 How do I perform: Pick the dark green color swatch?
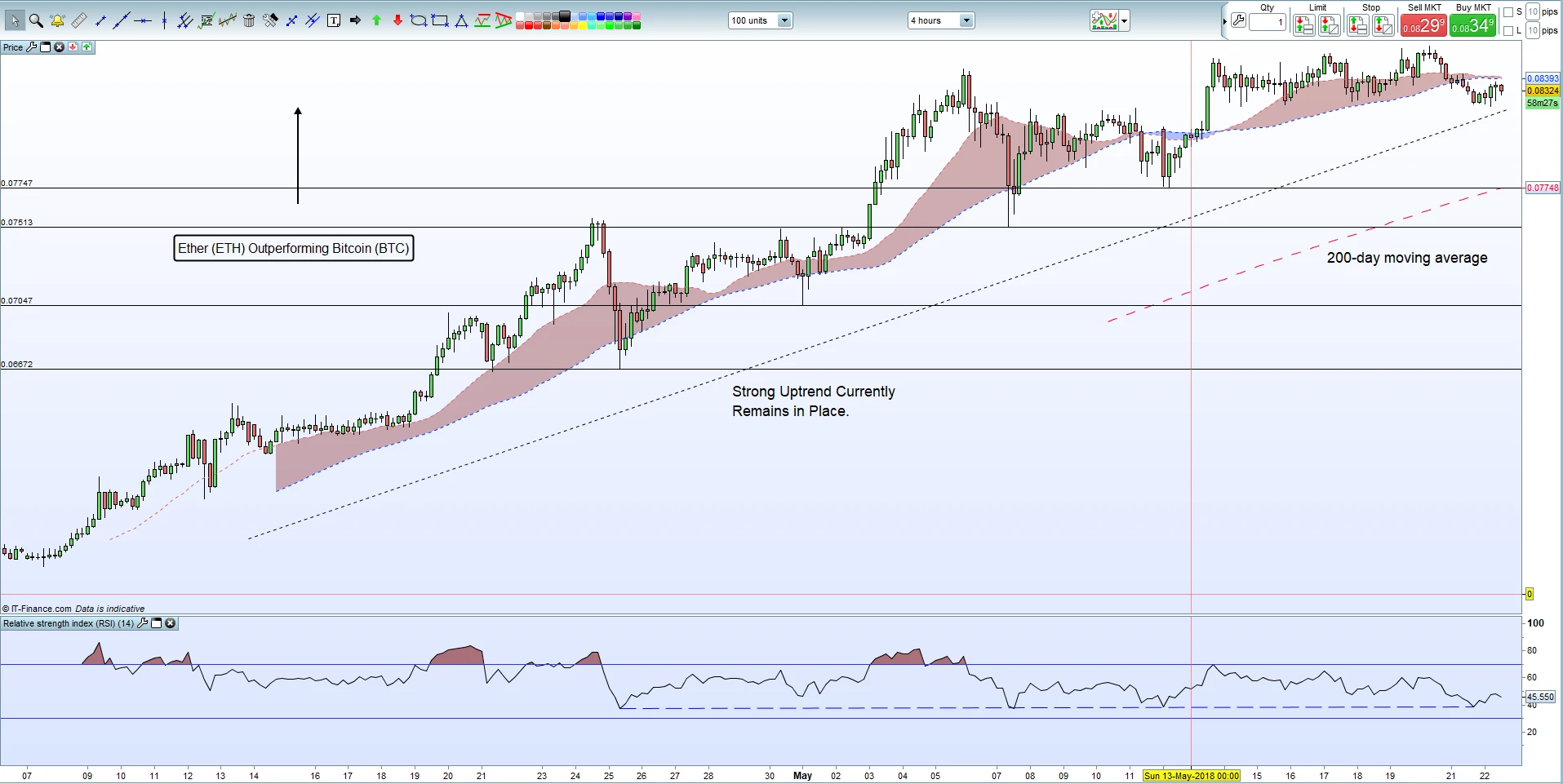[x=637, y=25]
